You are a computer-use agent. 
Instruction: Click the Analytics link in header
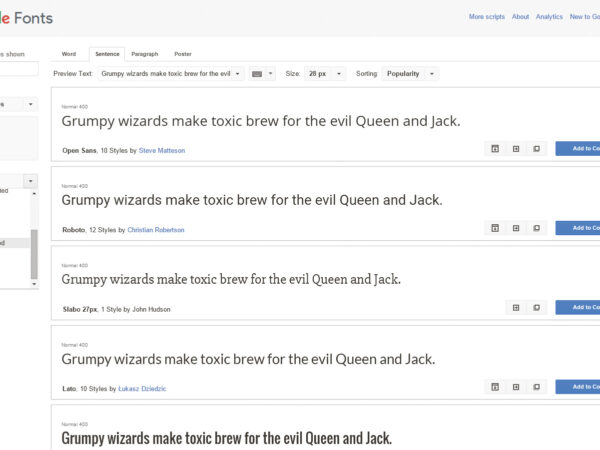tap(549, 17)
